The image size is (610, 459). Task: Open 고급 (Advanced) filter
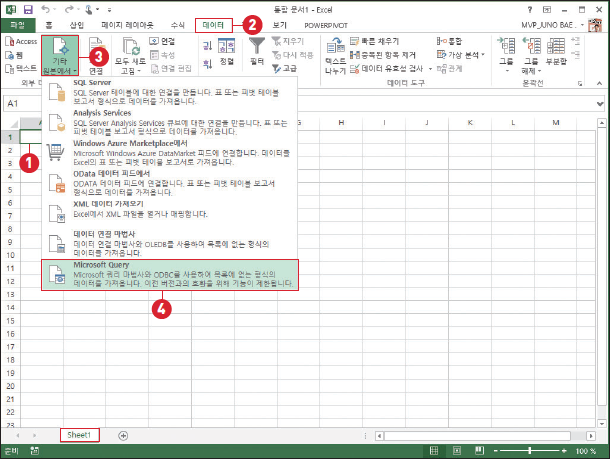(284, 68)
